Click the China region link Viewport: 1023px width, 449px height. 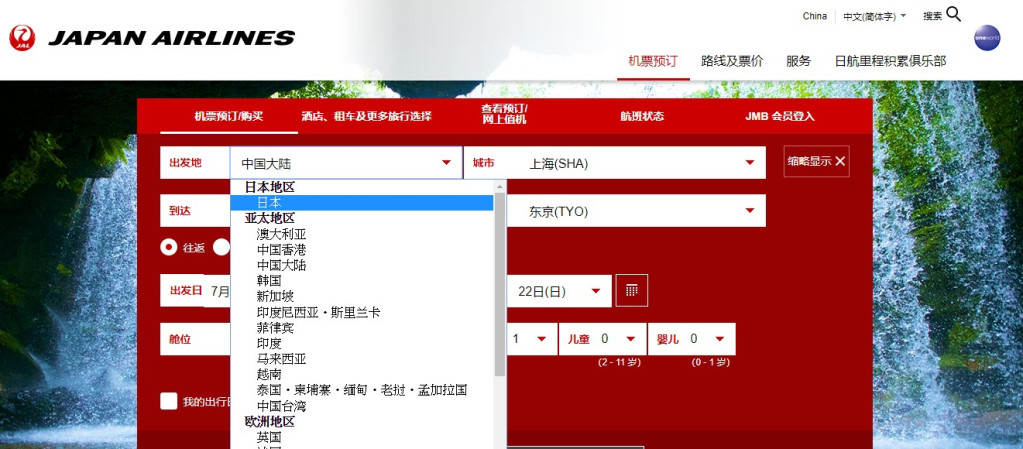click(x=814, y=16)
